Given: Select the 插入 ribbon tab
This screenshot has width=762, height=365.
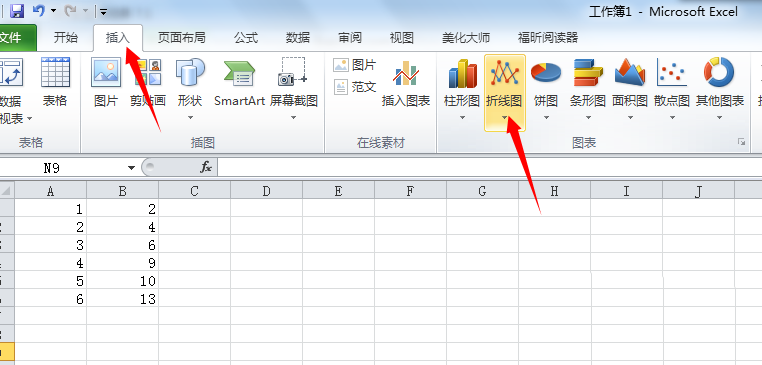Looking at the screenshot, I should [x=118, y=38].
